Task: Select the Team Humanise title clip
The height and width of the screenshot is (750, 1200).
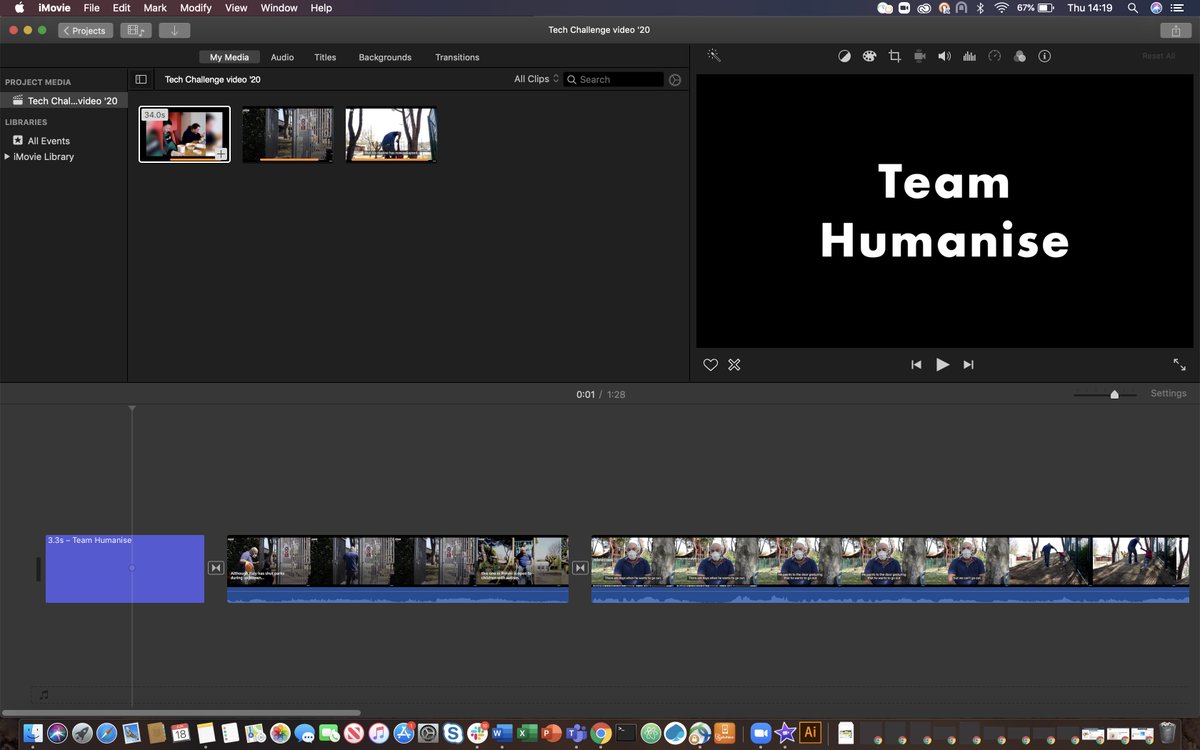Action: click(x=125, y=568)
